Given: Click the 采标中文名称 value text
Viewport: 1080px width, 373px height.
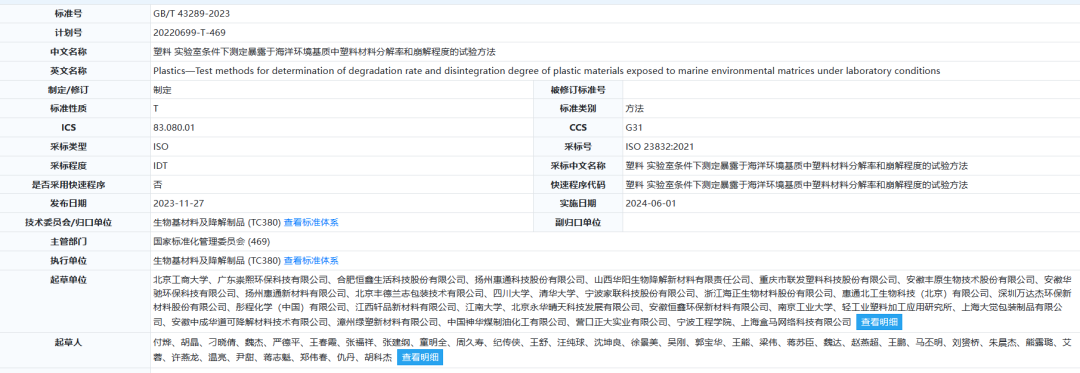Looking at the screenshot, I should tap(797, 166).
